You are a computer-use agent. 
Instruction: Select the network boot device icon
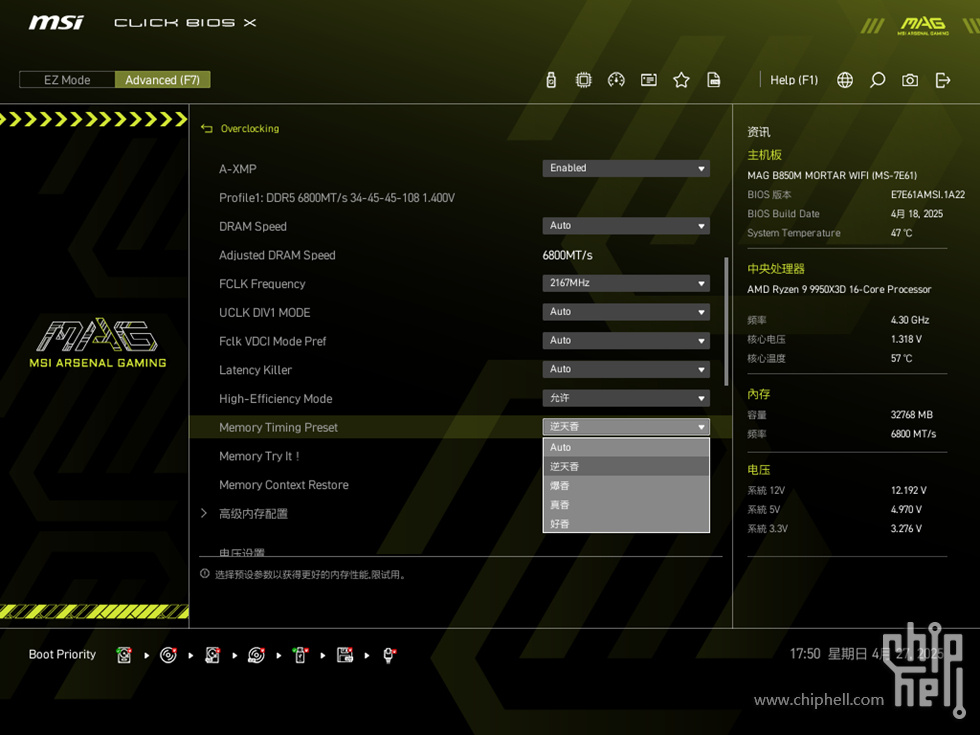click(389, 655)
